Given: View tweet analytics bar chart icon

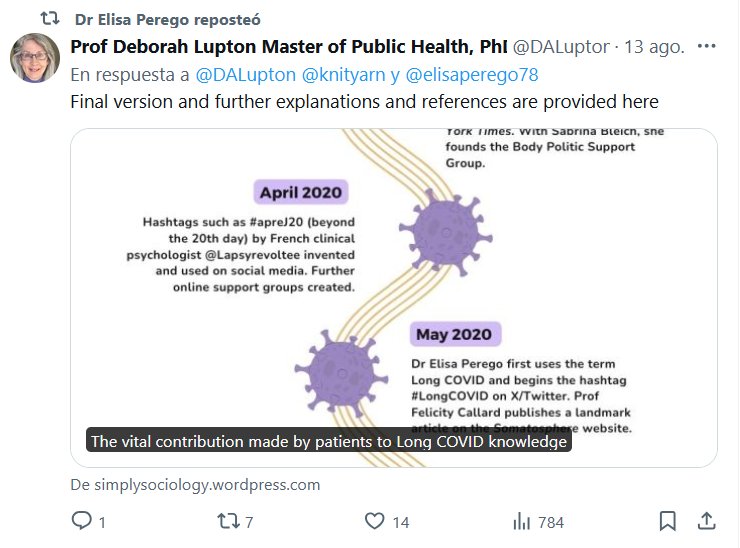Looking at the screenshot, I should (x=521, y=521).
